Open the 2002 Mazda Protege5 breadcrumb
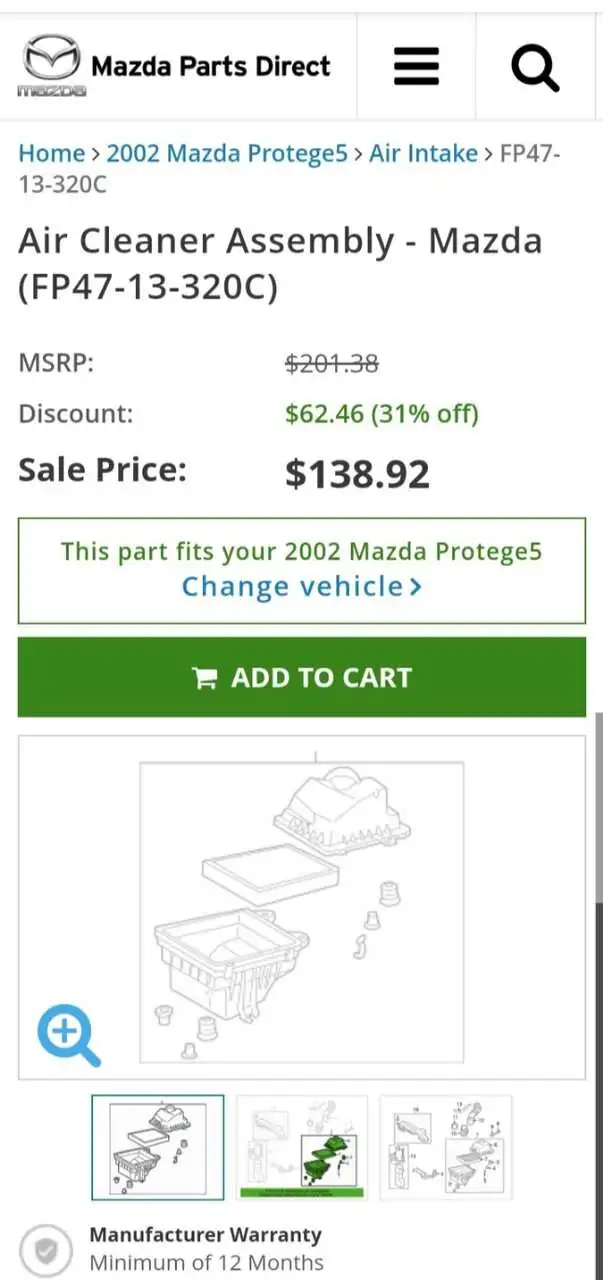The image size is (603, 1280). (x=227, y=153)
